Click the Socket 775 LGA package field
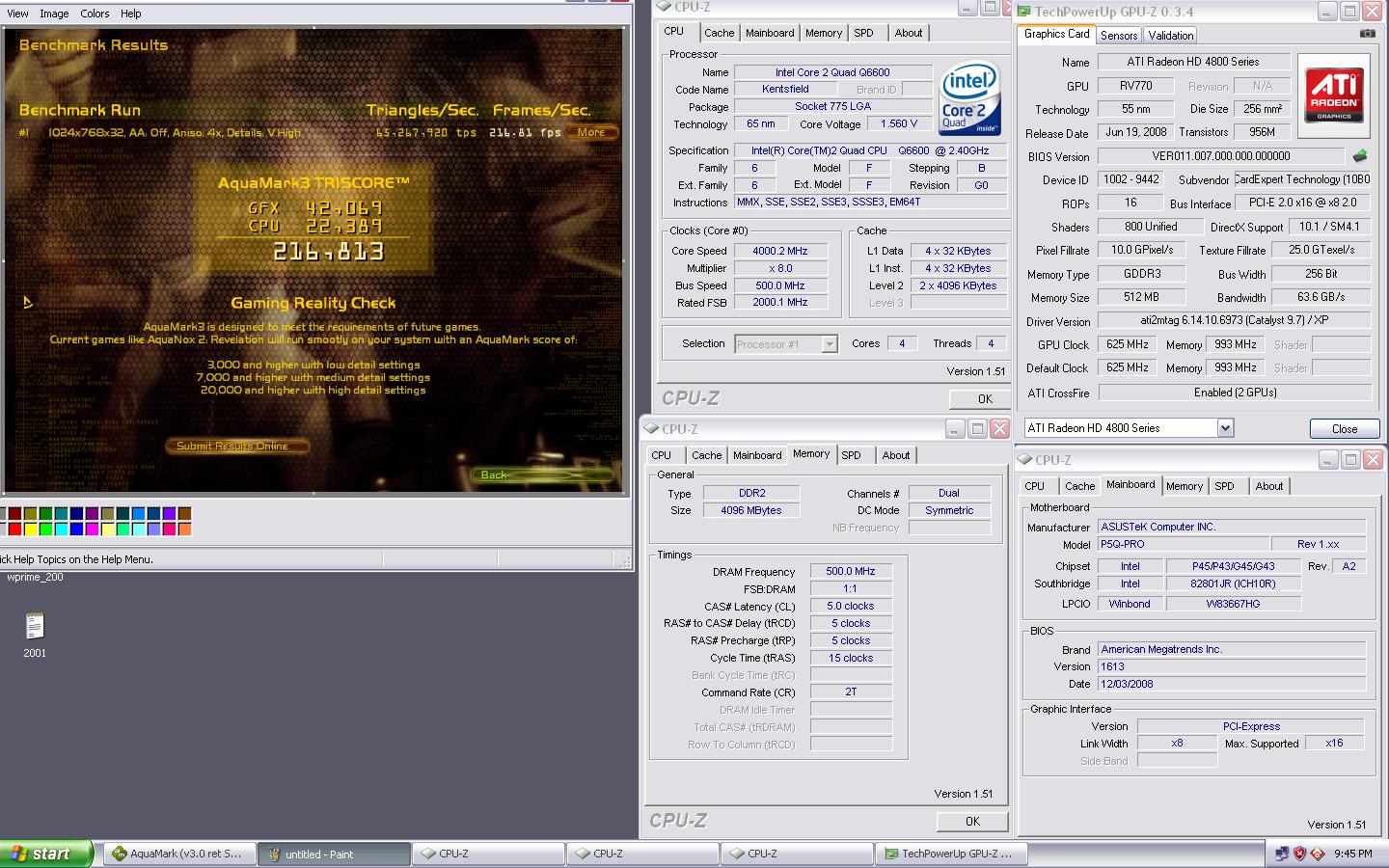Viewport: 1389px width, 868px height. [832, 106]
